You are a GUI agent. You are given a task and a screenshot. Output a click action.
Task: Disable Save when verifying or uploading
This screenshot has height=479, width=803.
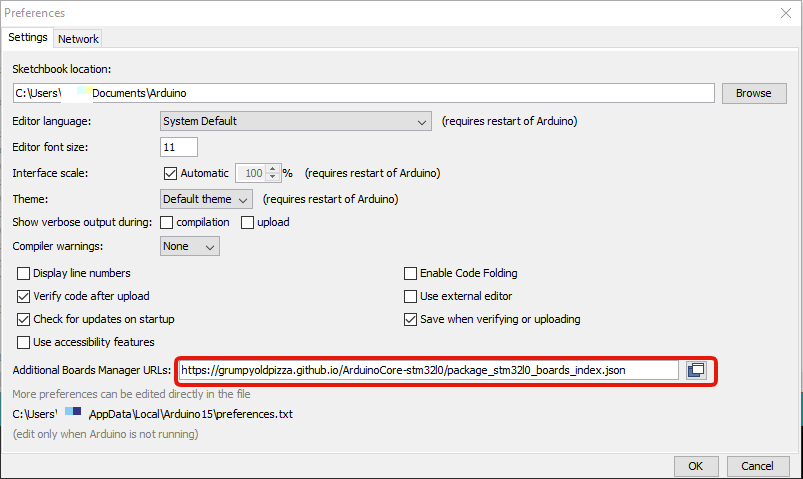click(410, 319)
